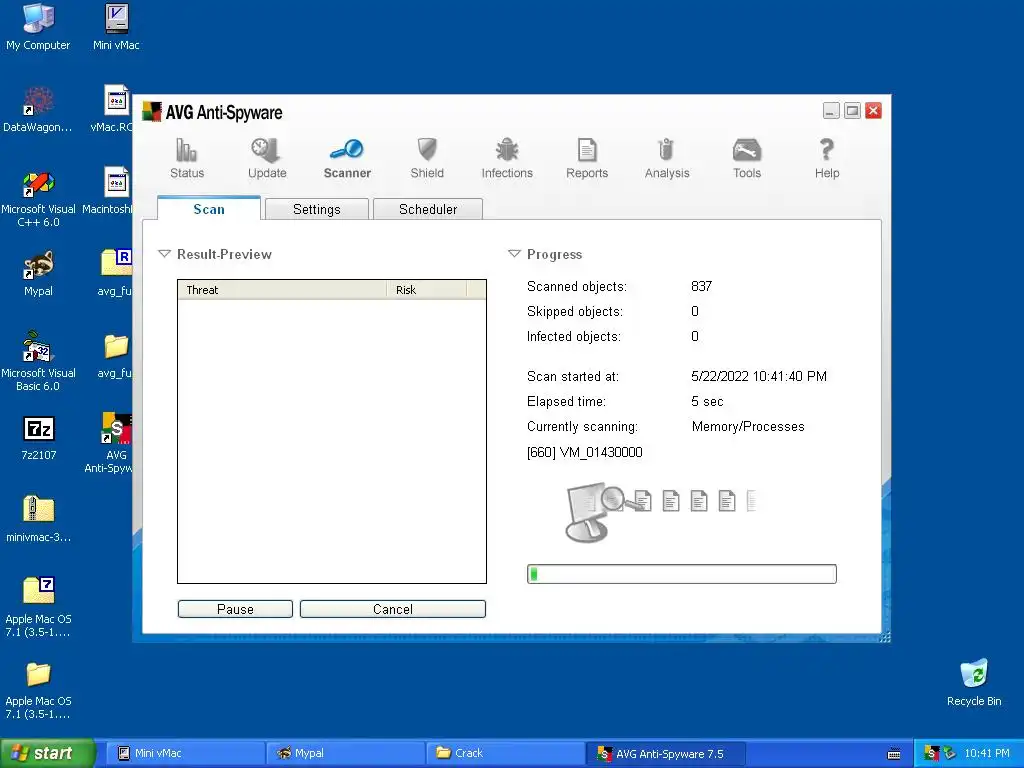Screen dimensions: 1024x768
Task: Pause the running scan
Action: 235,609
